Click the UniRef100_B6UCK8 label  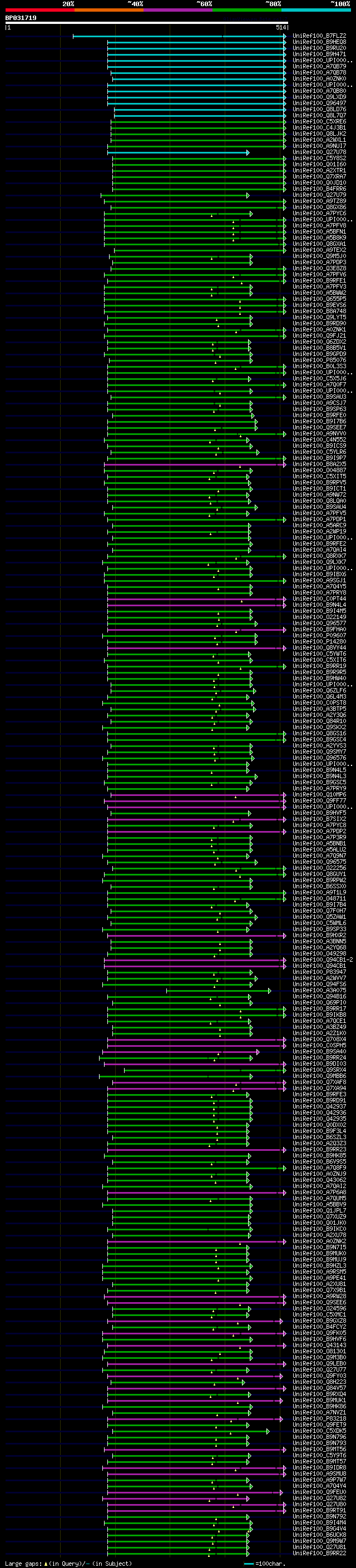pos(319,1535)
